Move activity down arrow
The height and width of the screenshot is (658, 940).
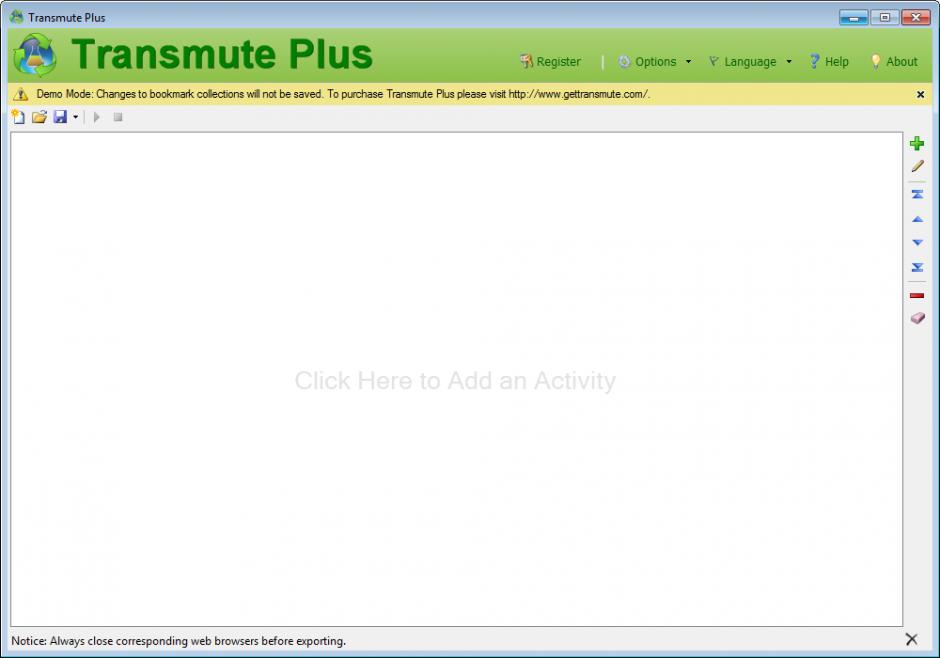point(917,243)
